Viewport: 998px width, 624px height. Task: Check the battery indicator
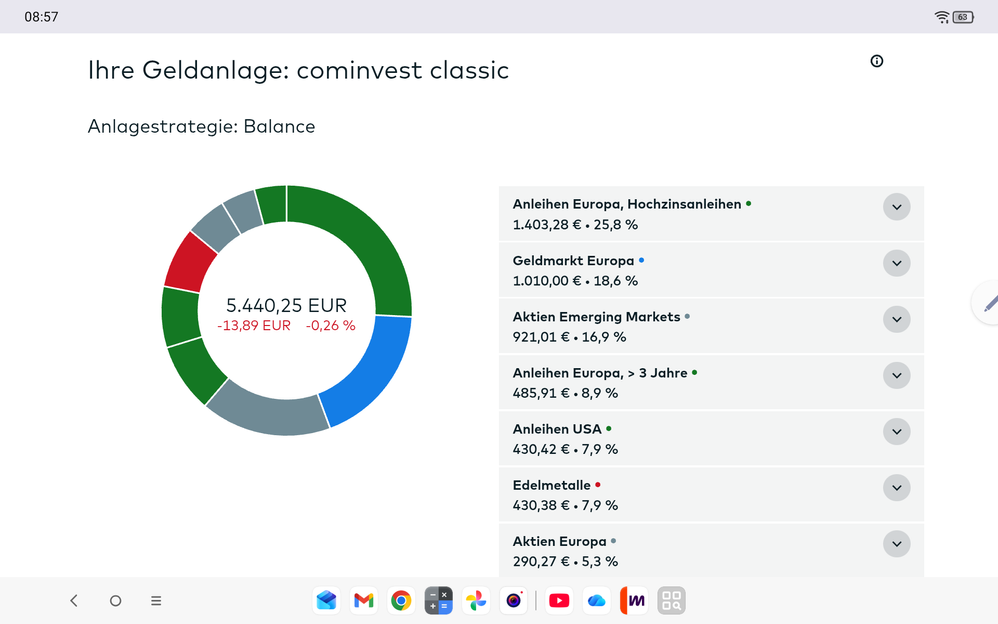(x=963, y=17)
